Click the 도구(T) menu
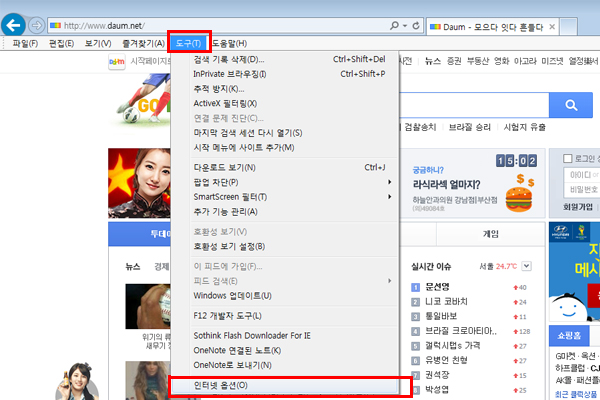 (188, 44)
